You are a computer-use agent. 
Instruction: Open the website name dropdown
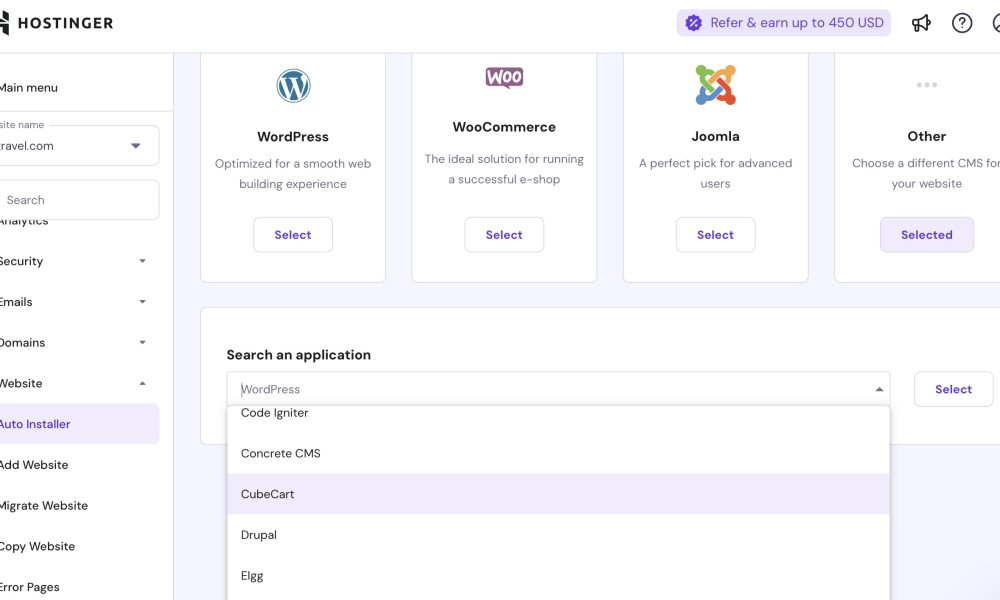(x=136, y=146)
